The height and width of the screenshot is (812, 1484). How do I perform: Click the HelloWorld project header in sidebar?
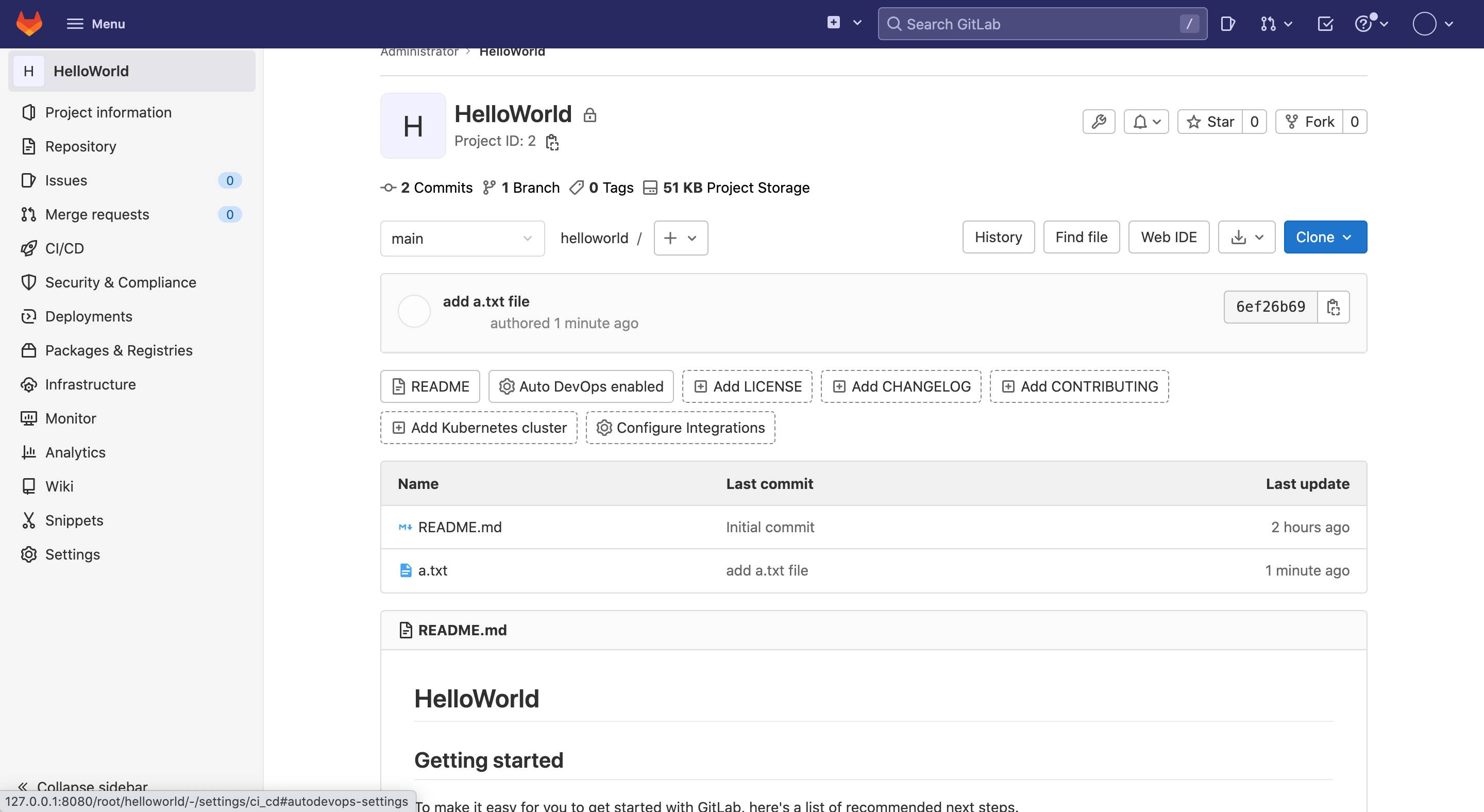pos(131,71)
